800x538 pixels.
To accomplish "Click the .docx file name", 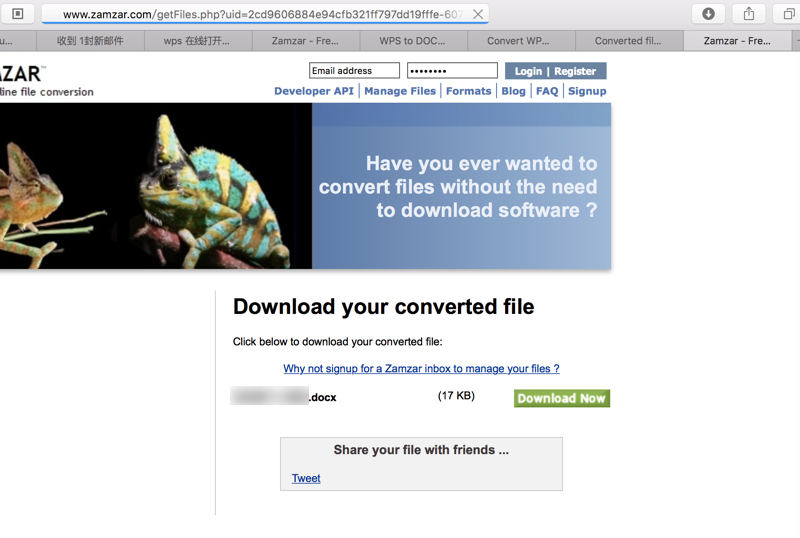I will 284,397.
